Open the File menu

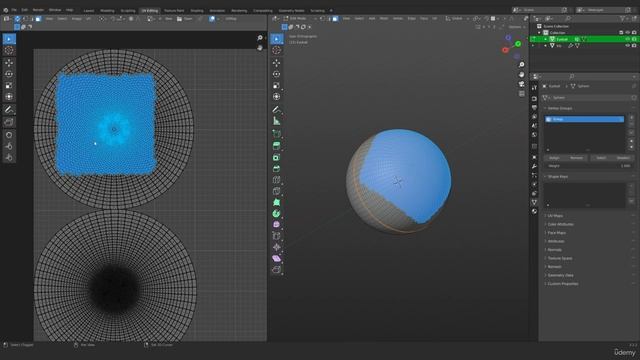coord(14,10)
